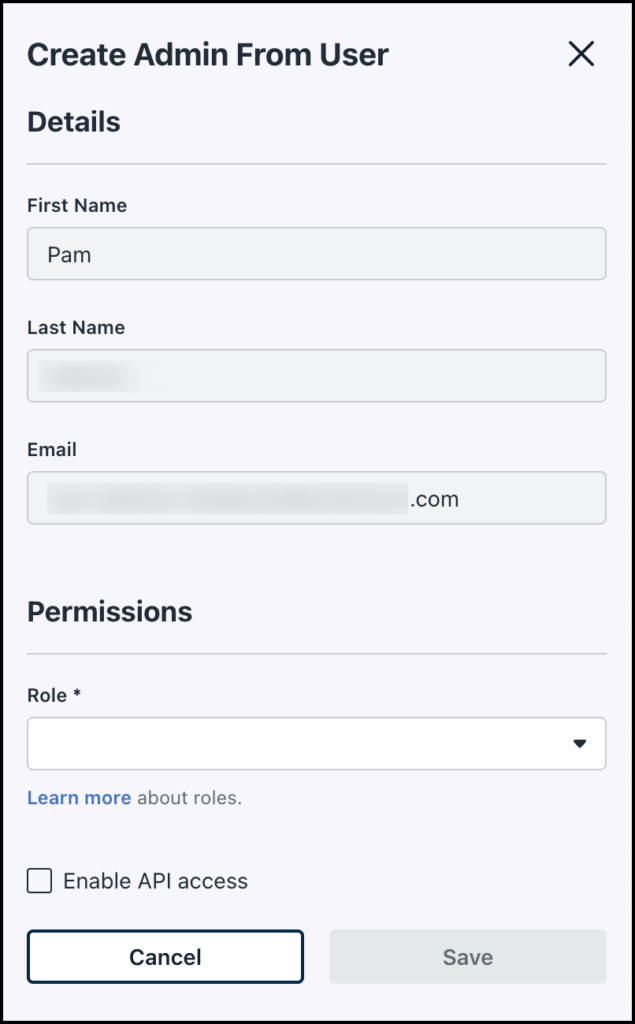Close the Create Admin From User dialog
635x1024 pixels.
tap(581, 55)
